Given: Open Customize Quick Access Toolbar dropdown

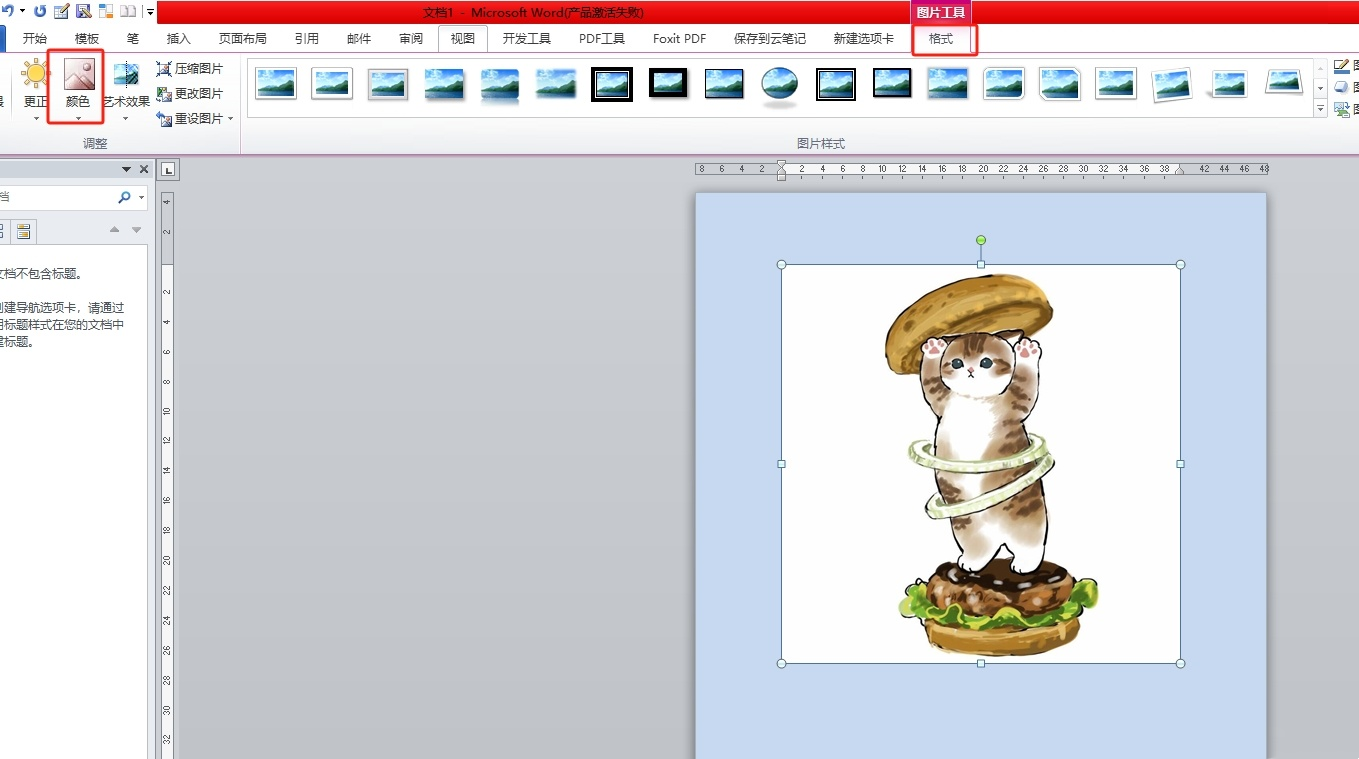Looking at the screenshot, I should tap(150, 12).
